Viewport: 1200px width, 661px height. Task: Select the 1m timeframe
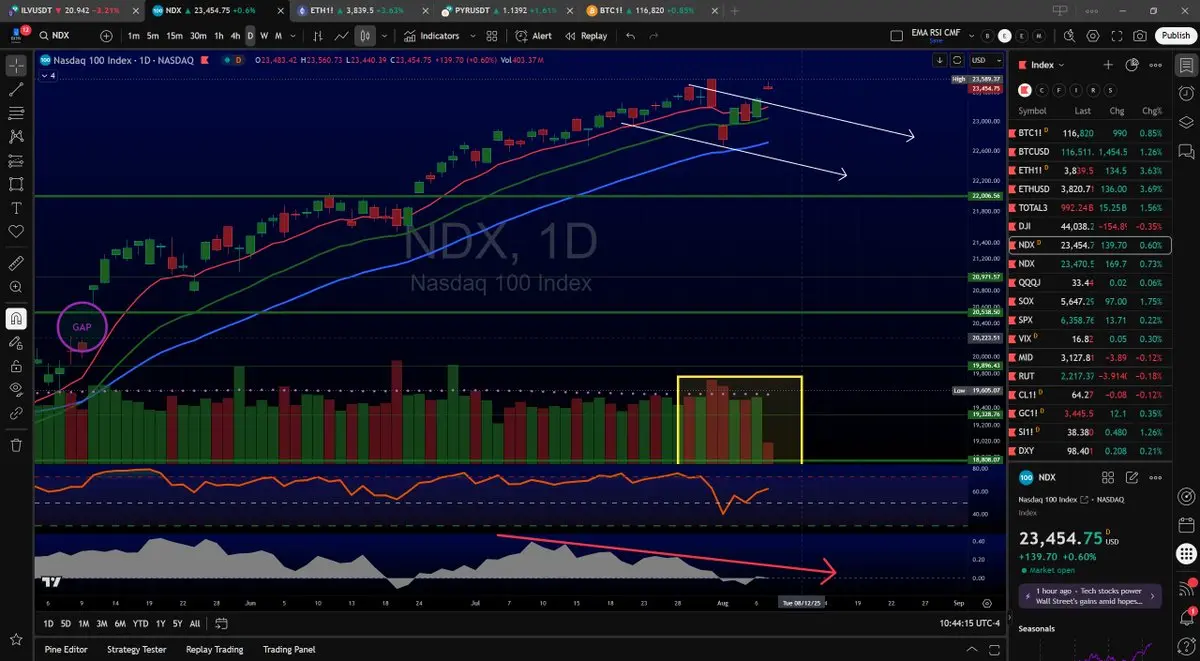[x=134, y=36]
